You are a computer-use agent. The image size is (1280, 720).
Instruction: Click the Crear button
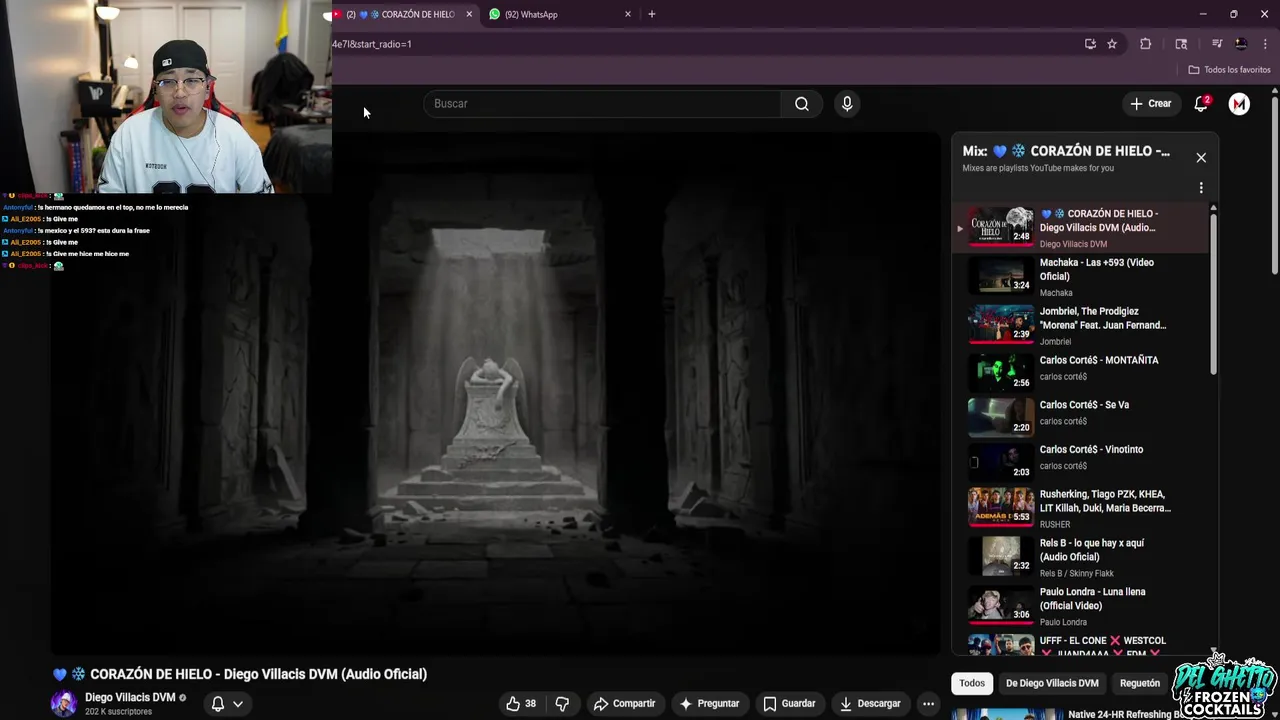[1151, 104]
